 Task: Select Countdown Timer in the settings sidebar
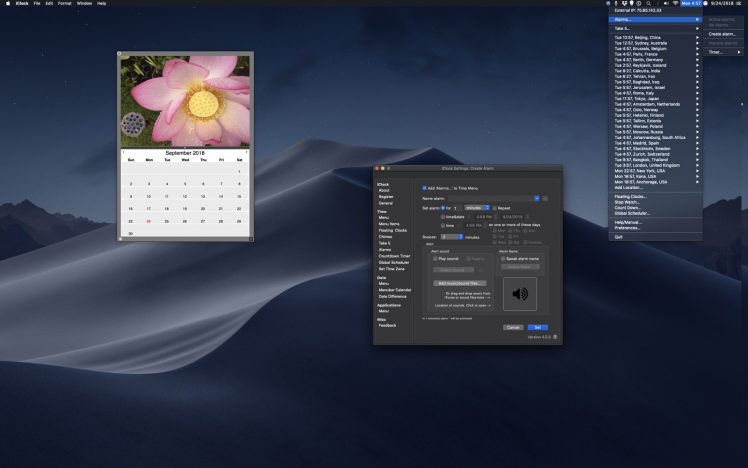point(392,255)
